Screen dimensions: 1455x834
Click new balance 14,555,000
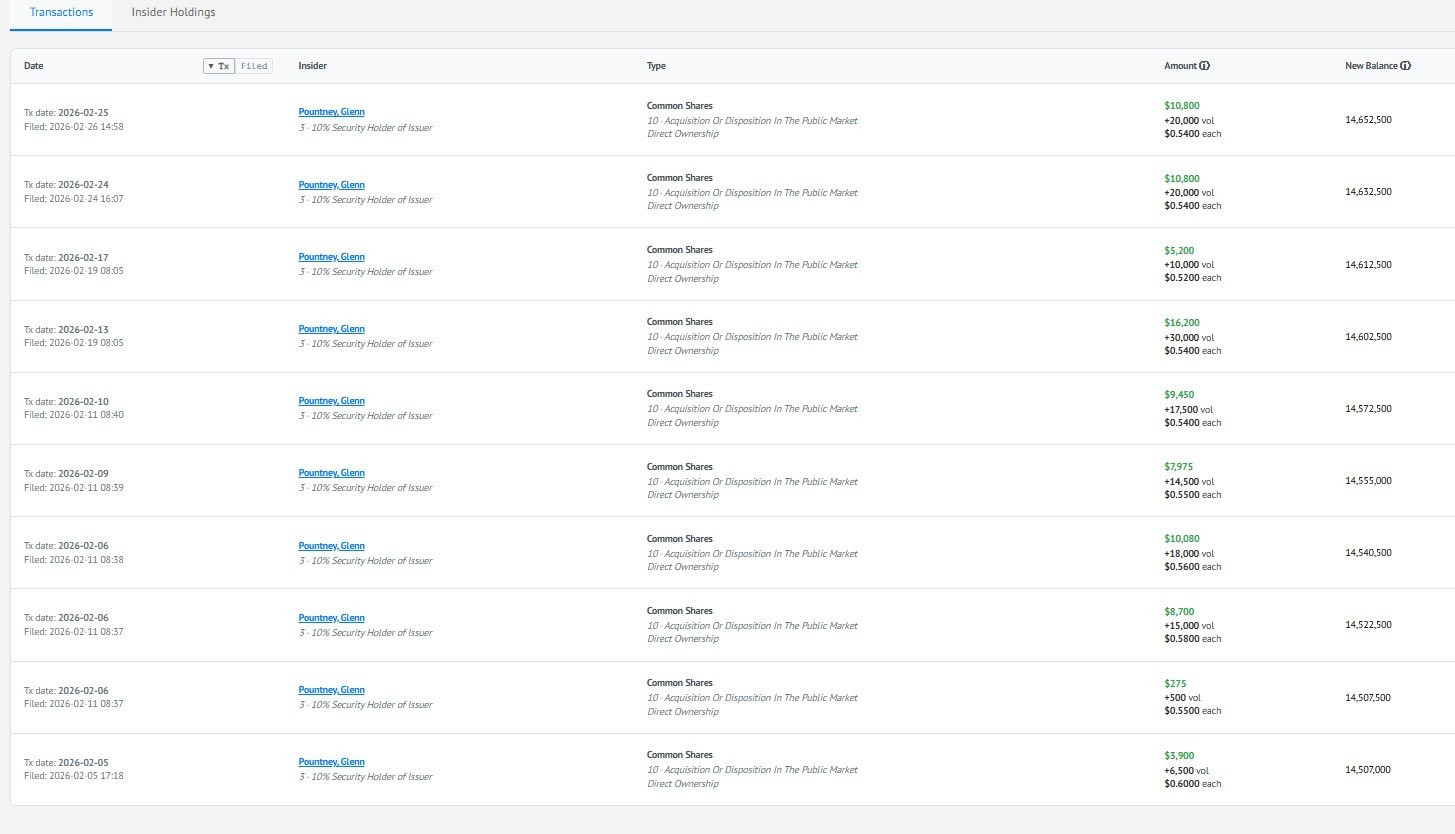tap(1368, 481)
